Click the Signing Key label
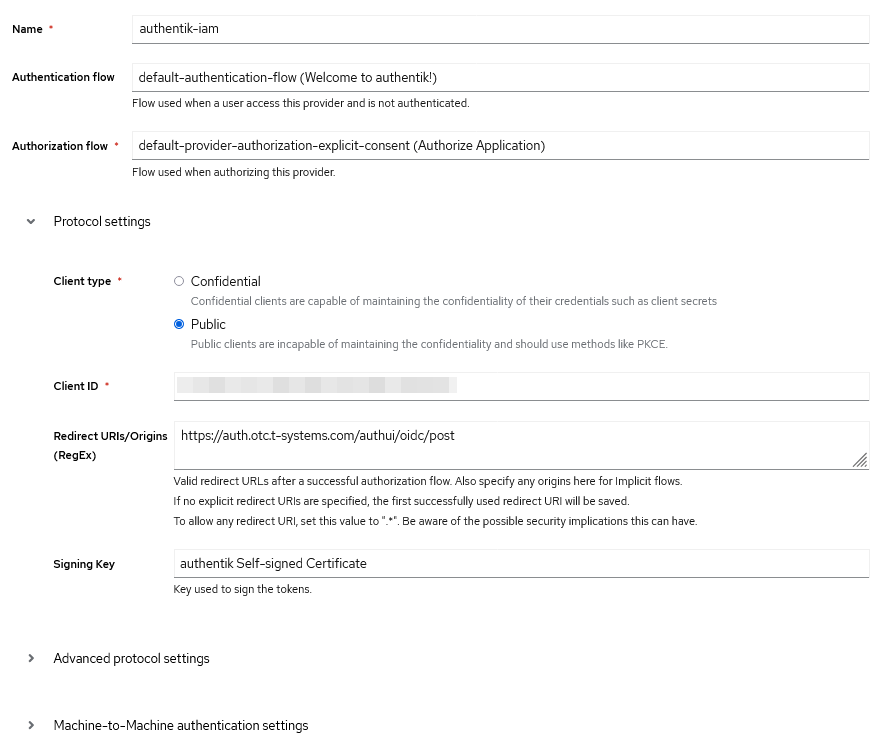The image size is (885, 753). point(84,564)
